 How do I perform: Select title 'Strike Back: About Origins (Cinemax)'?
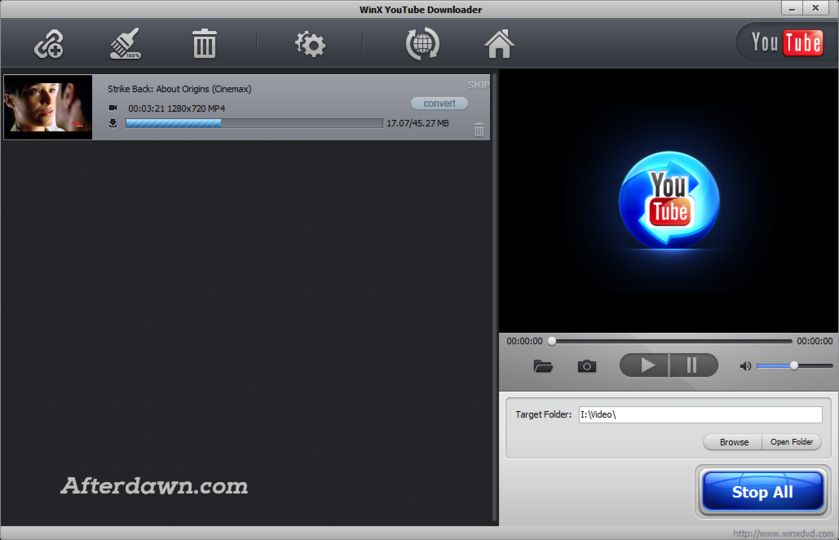tap(179, 89)
